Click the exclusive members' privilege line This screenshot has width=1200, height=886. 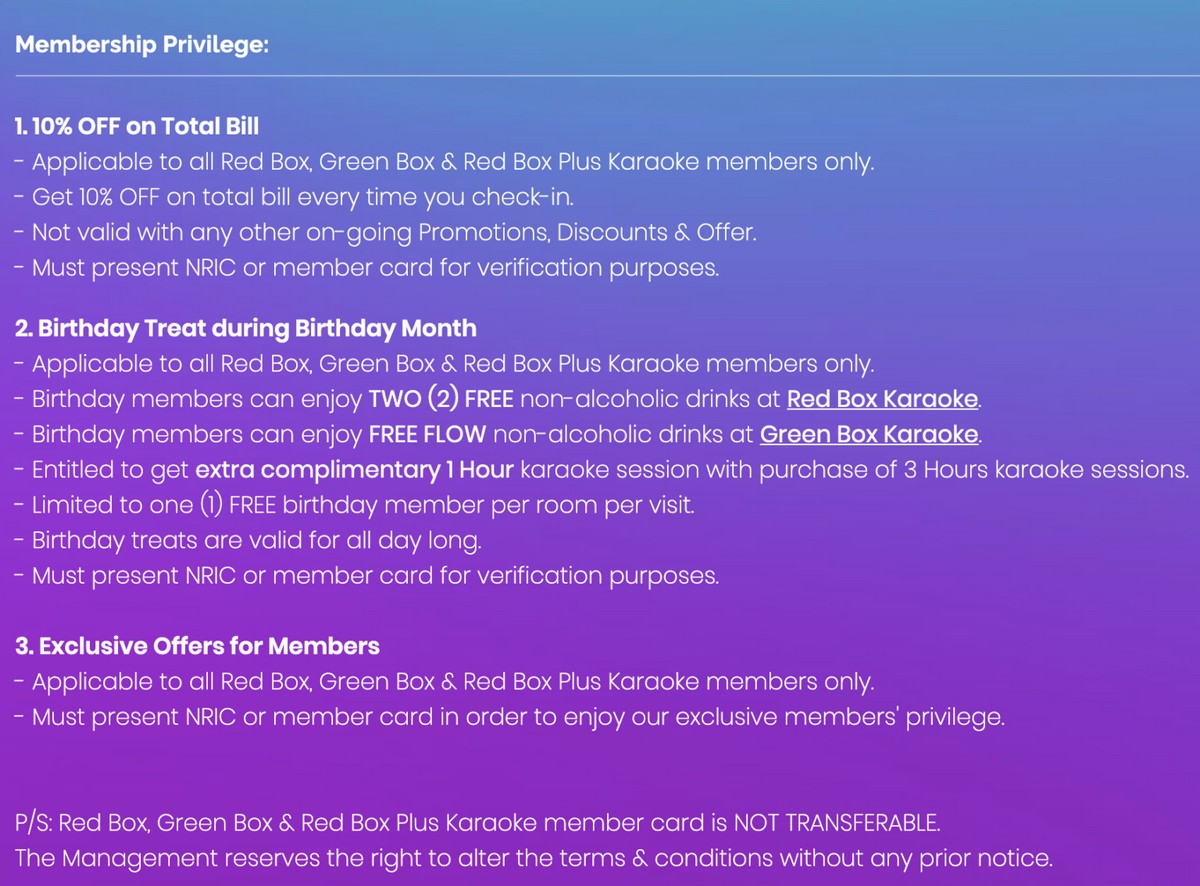pos(510,717)
